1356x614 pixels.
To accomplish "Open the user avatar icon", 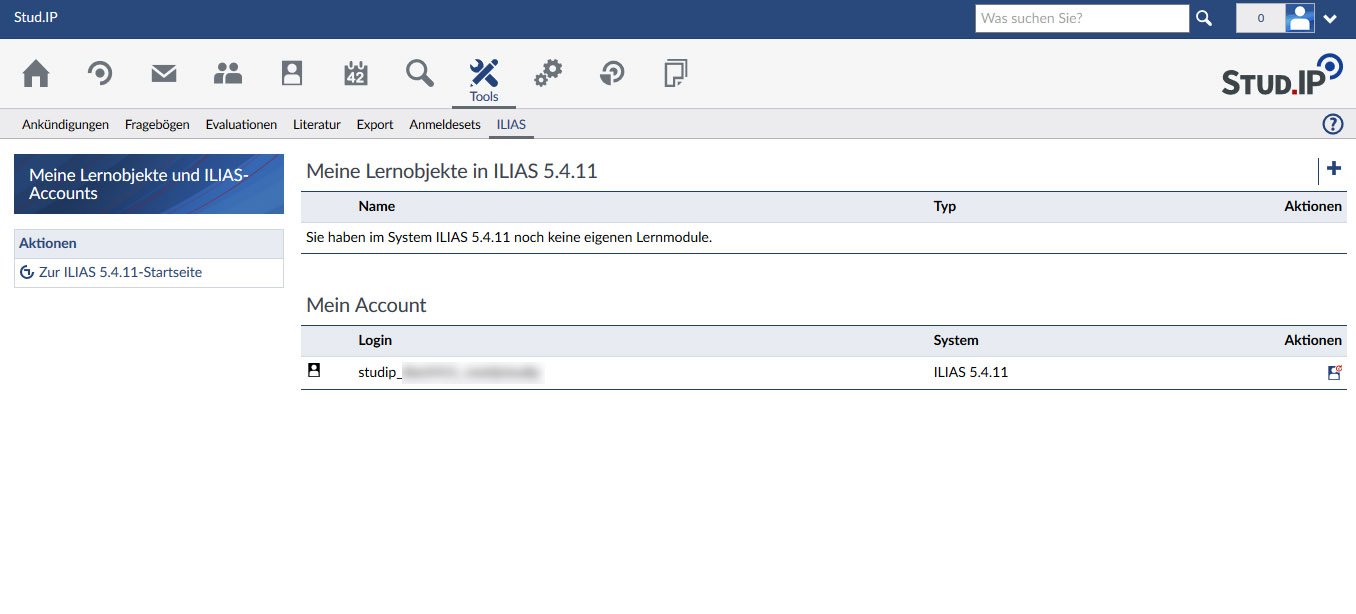I will pos(1299,18).
